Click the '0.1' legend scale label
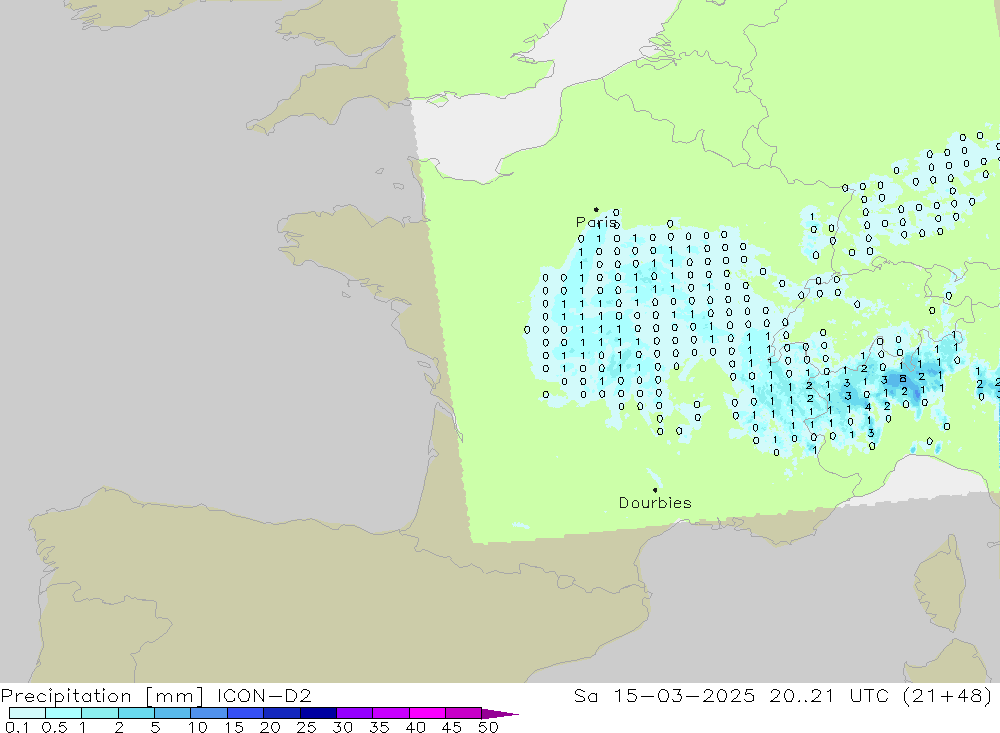The width and height of the screenshot is (1000, 733). [x=17, y=727]
